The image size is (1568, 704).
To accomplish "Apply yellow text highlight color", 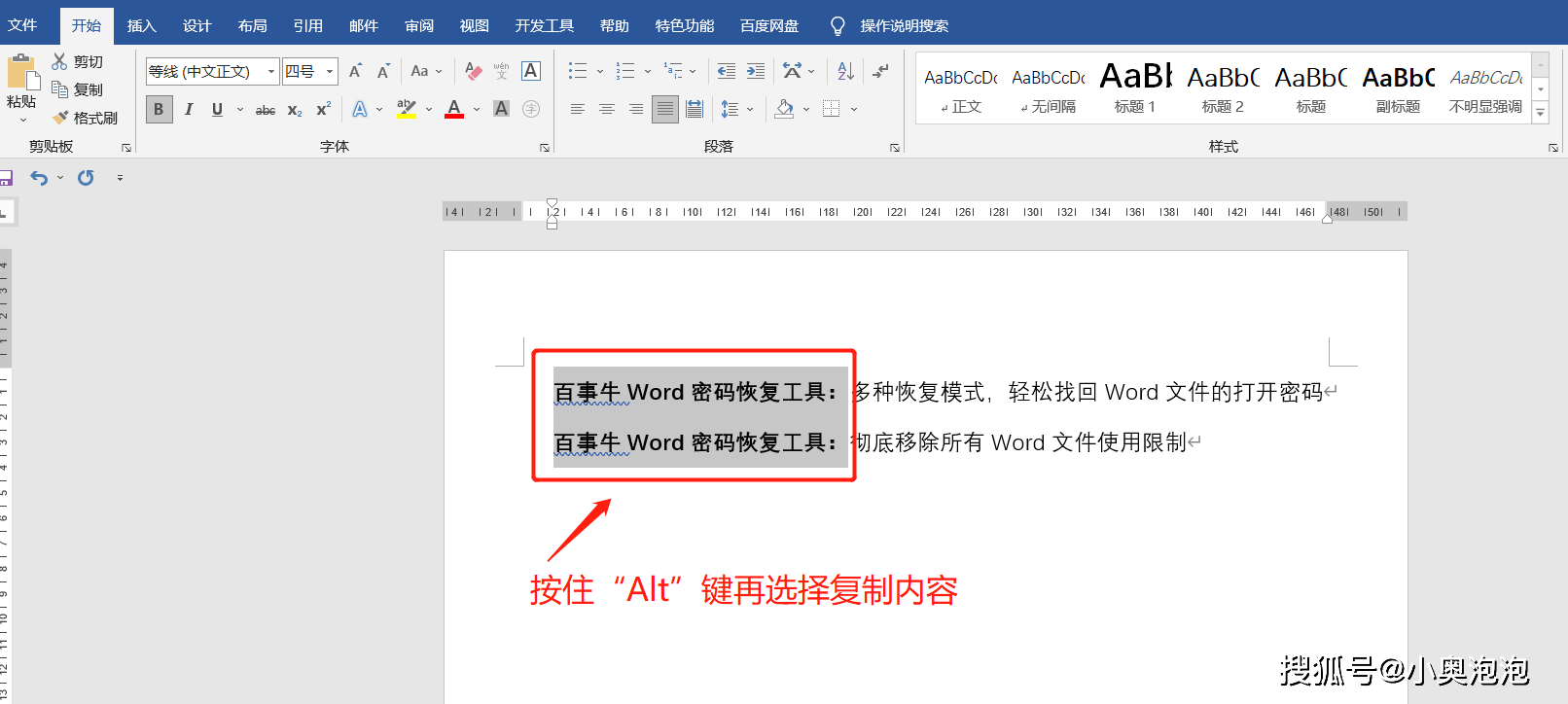I will click(x=407, y=109).
